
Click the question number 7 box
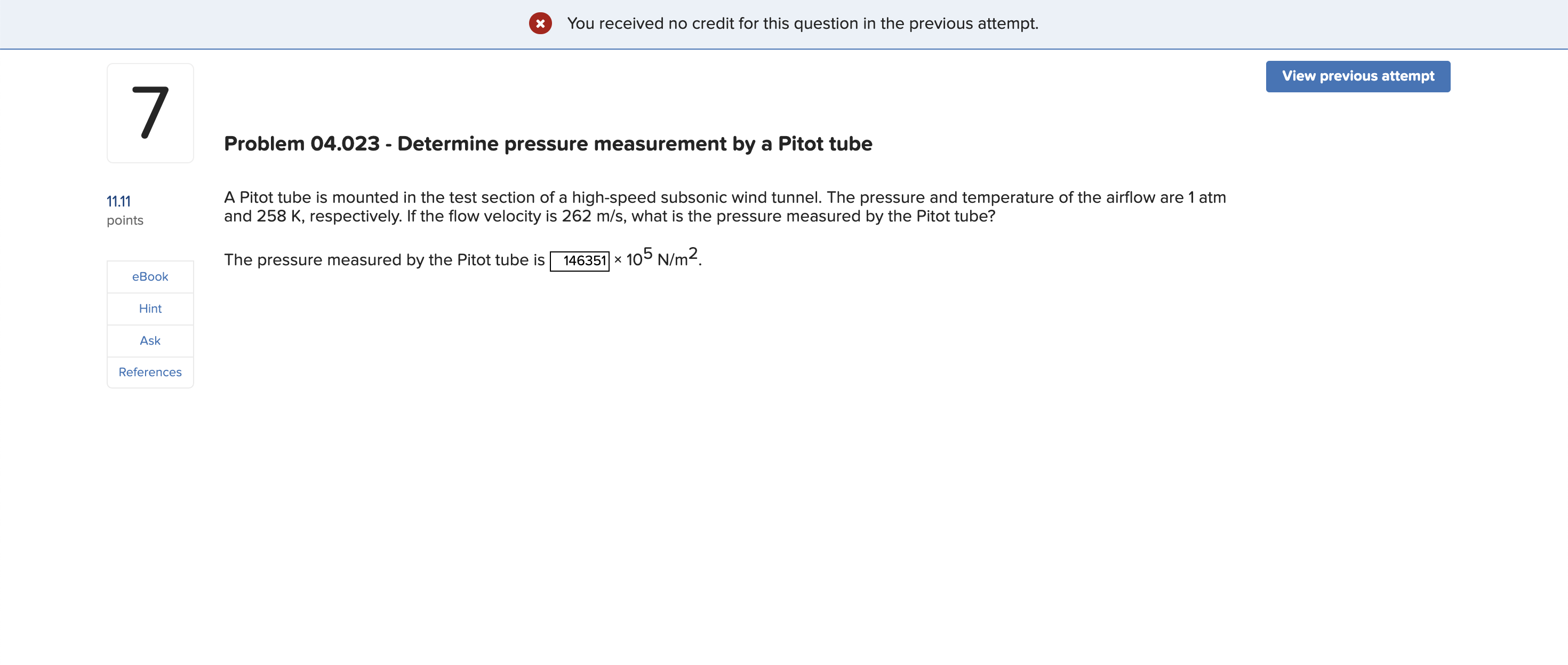[150, 113]
